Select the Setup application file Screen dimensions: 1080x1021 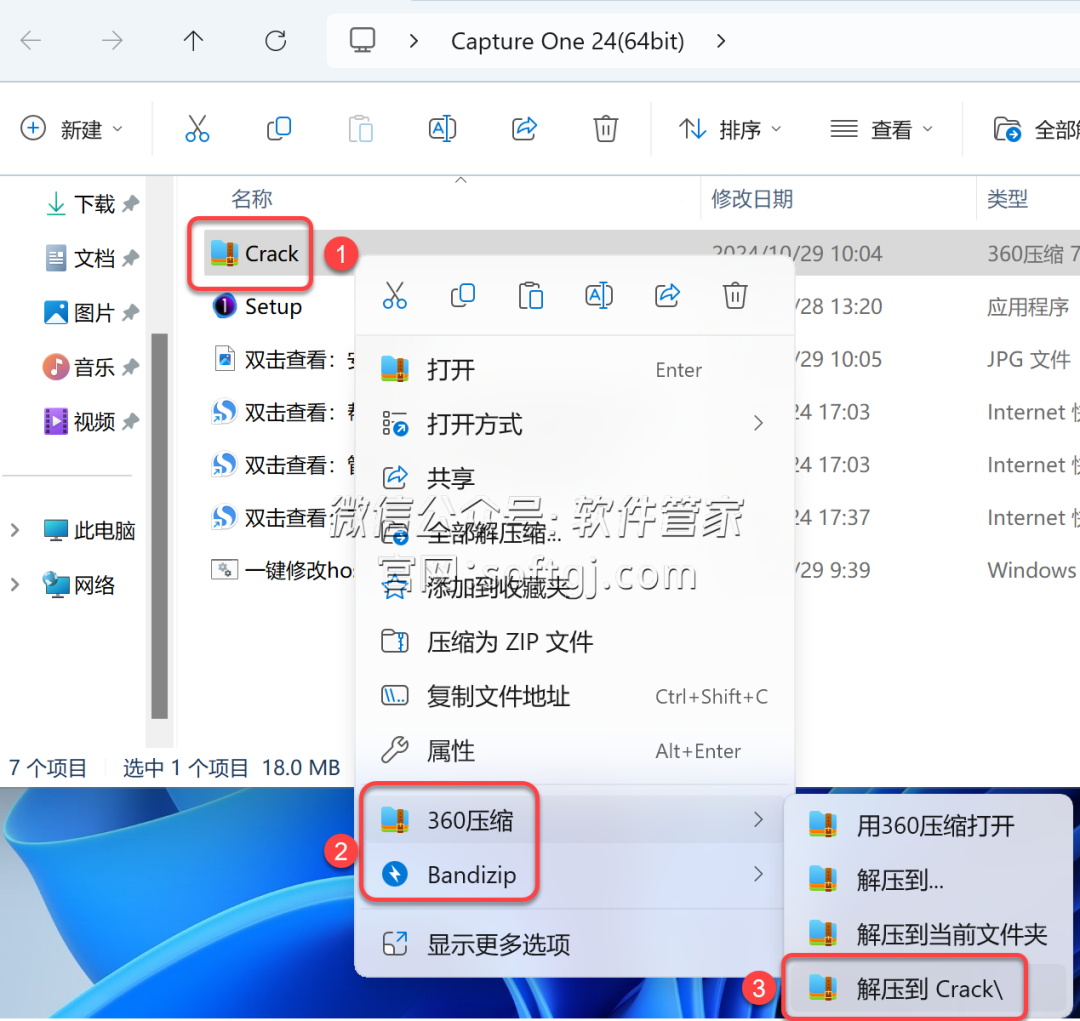[258, 306]
